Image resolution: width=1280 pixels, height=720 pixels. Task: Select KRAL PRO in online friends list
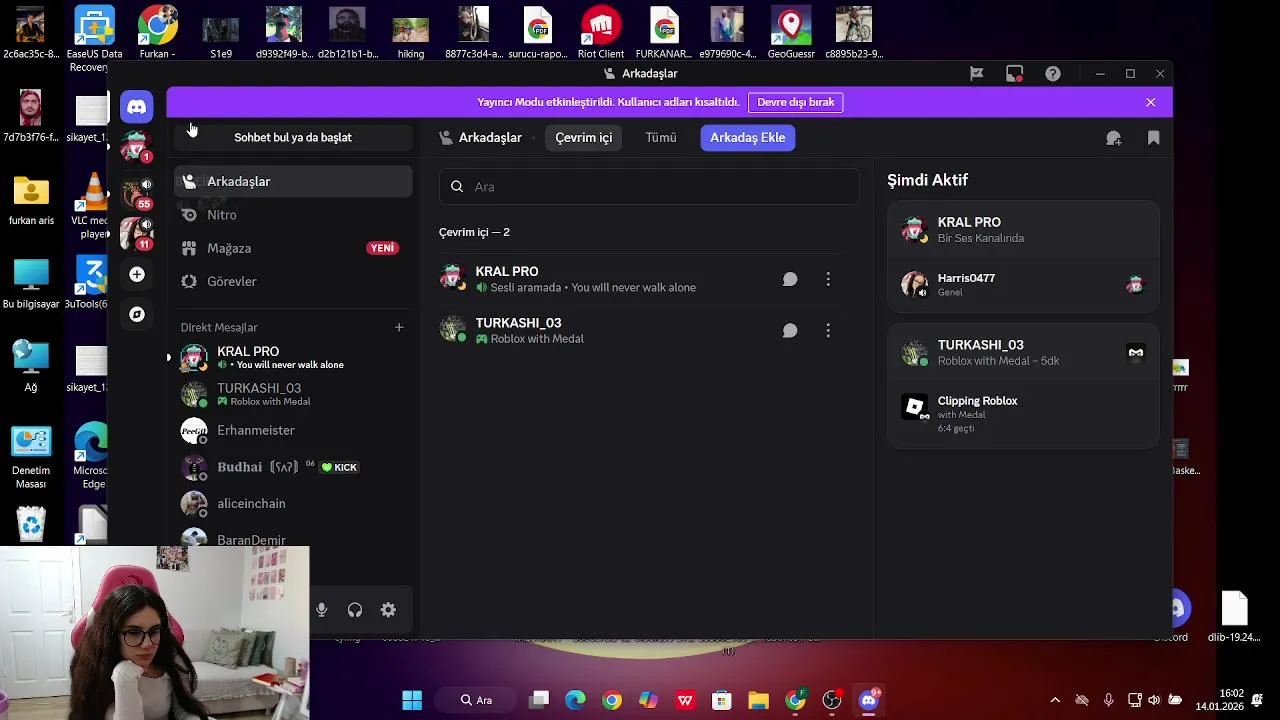(649, 279)
